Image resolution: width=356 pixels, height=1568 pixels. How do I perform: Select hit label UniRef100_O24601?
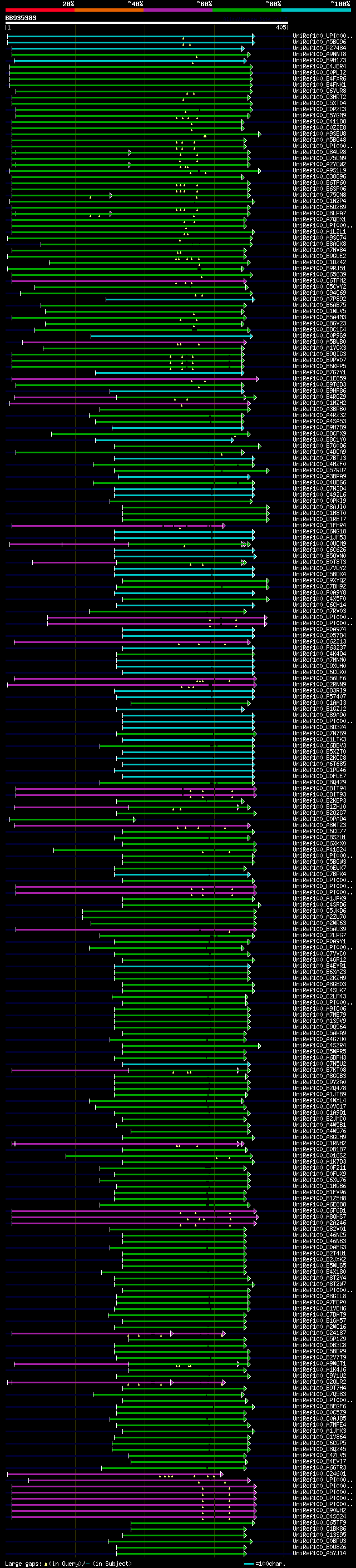click(x=319, y=1473)
